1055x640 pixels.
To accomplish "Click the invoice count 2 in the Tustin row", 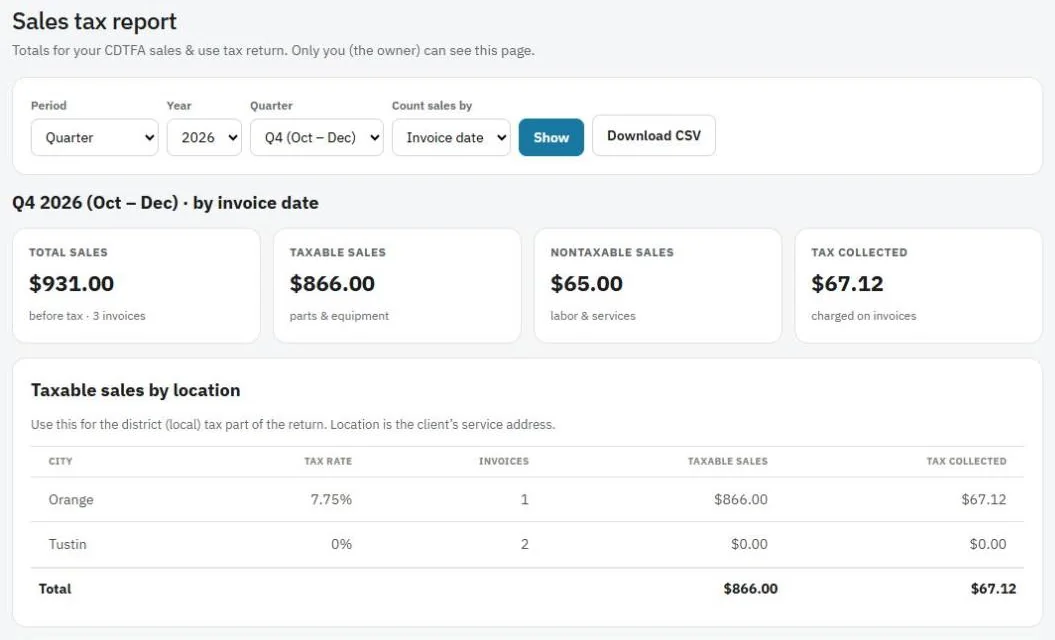I will coord(524,544).
